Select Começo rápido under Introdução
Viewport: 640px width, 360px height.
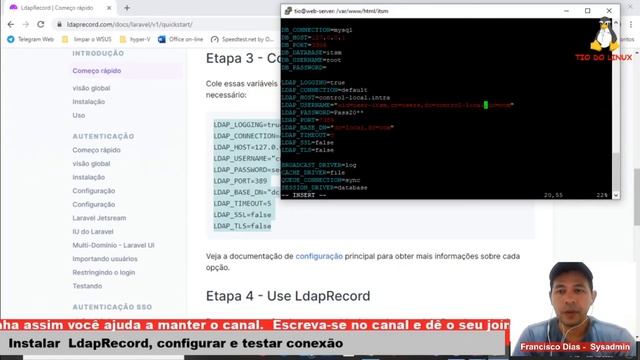(97, 71)
